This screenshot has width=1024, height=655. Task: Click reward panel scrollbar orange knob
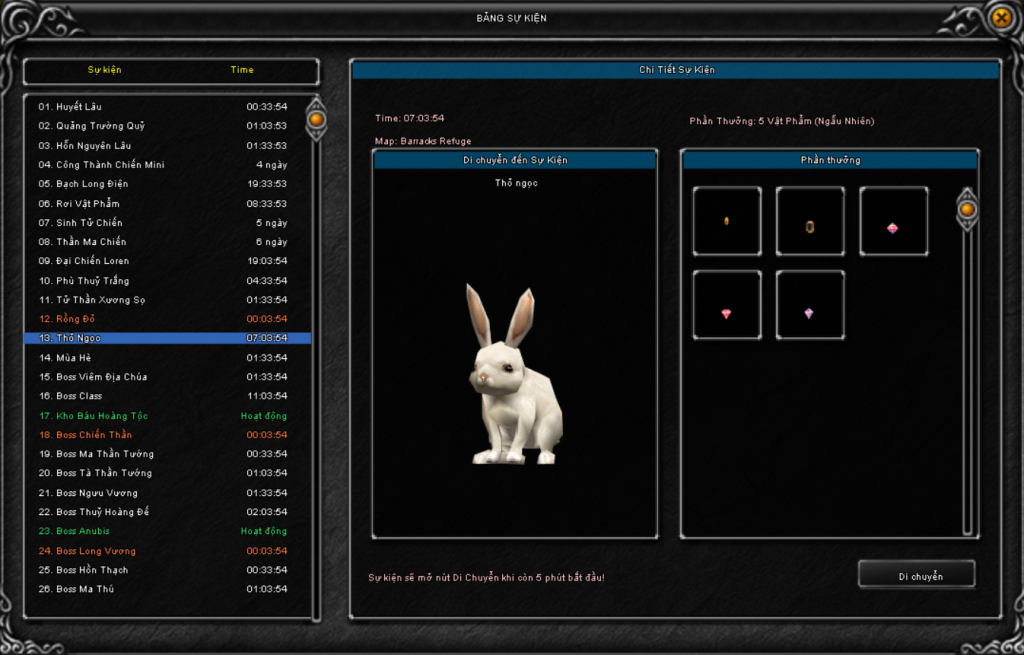point(967,210)
